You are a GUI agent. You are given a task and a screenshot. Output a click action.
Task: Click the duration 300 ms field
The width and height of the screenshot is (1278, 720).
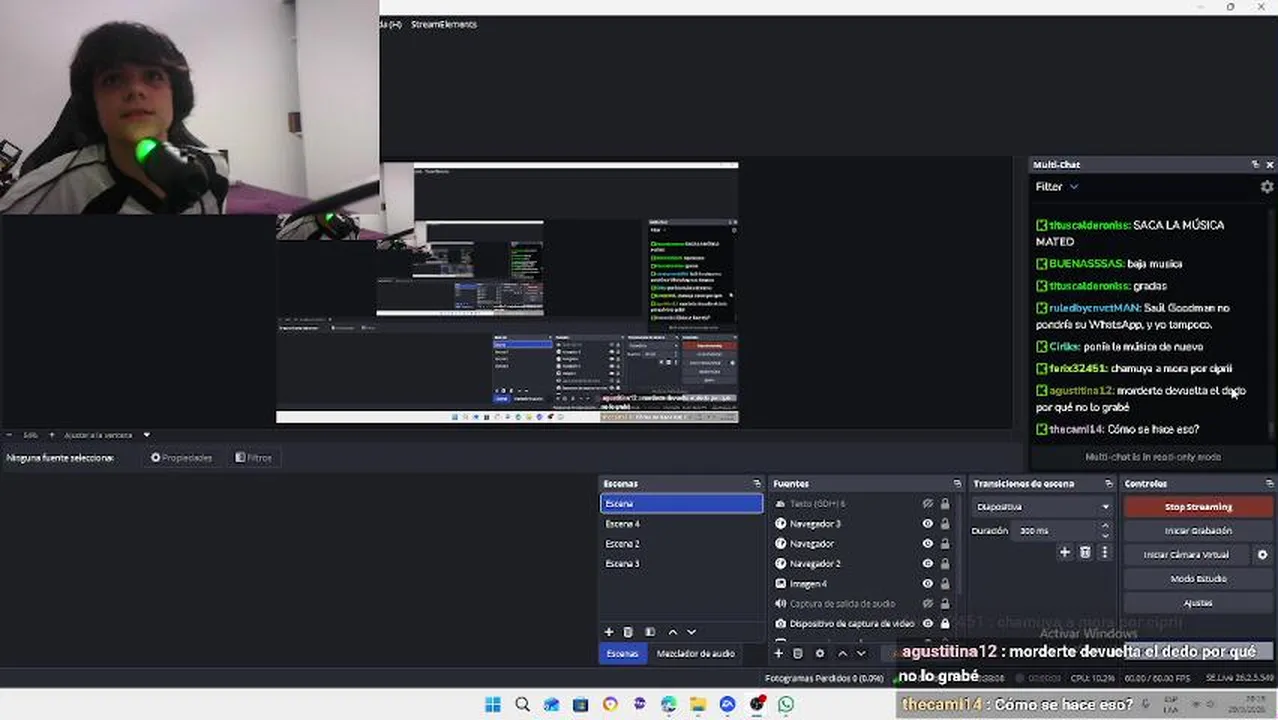[x=1056, y=531]
